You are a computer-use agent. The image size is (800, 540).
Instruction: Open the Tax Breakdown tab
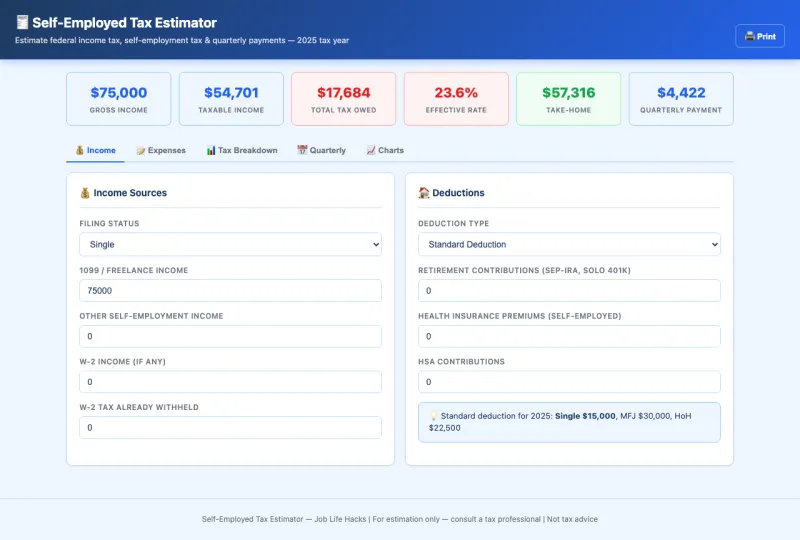coord(241,150)
